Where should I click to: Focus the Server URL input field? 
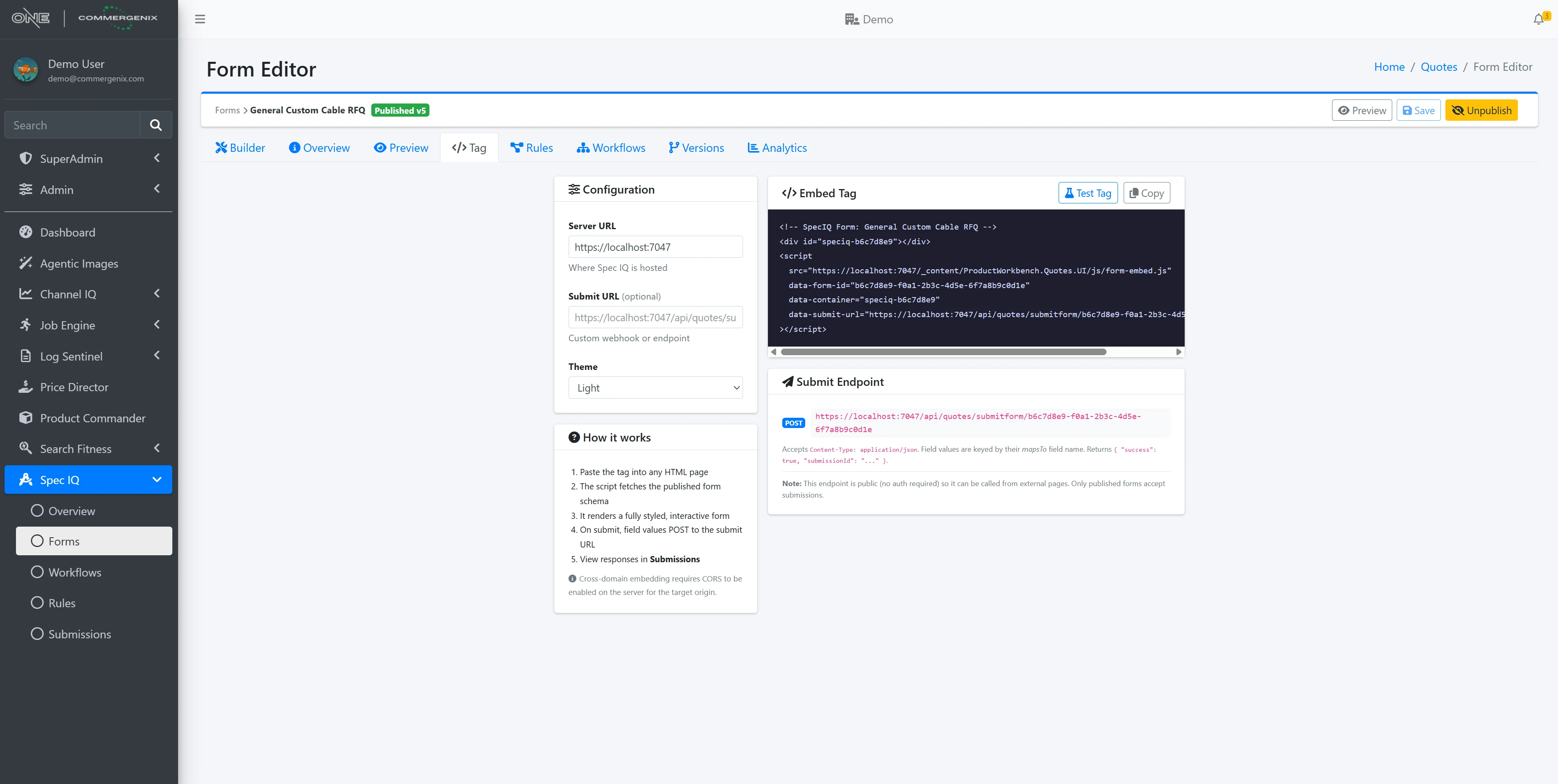click(656, 247)
